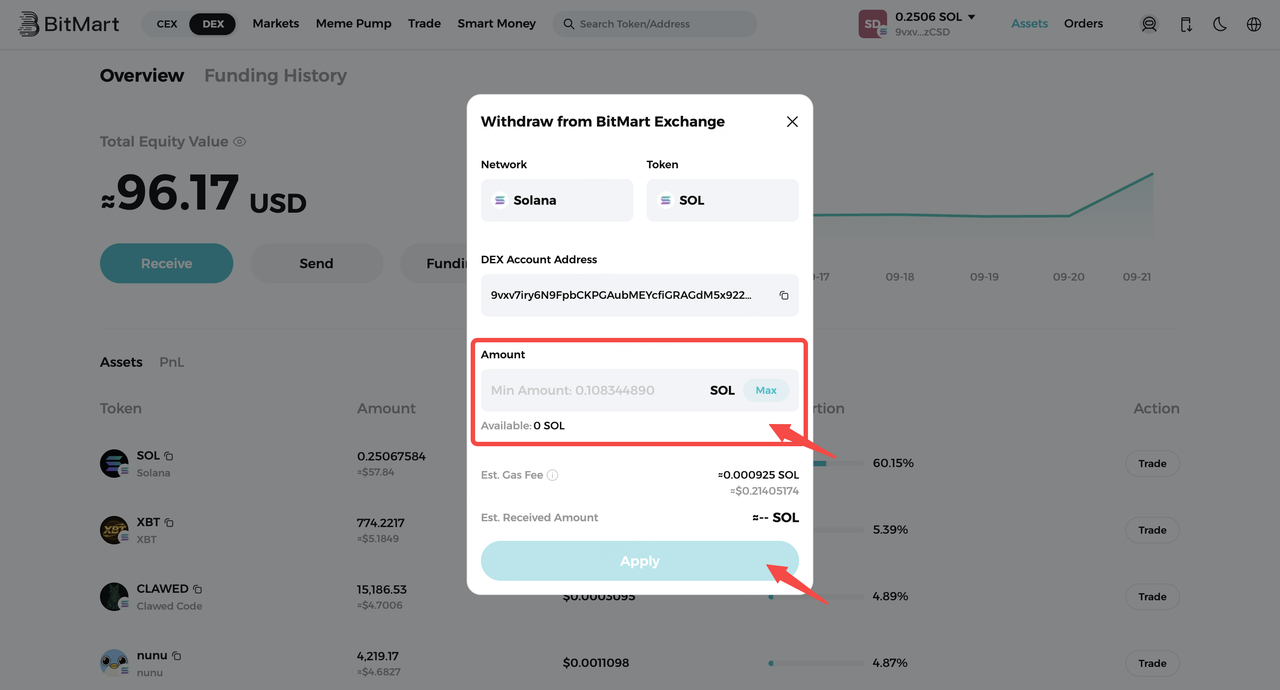Click Trade in the CLAWED row

pyautogui.click(x=1152, y=596)
